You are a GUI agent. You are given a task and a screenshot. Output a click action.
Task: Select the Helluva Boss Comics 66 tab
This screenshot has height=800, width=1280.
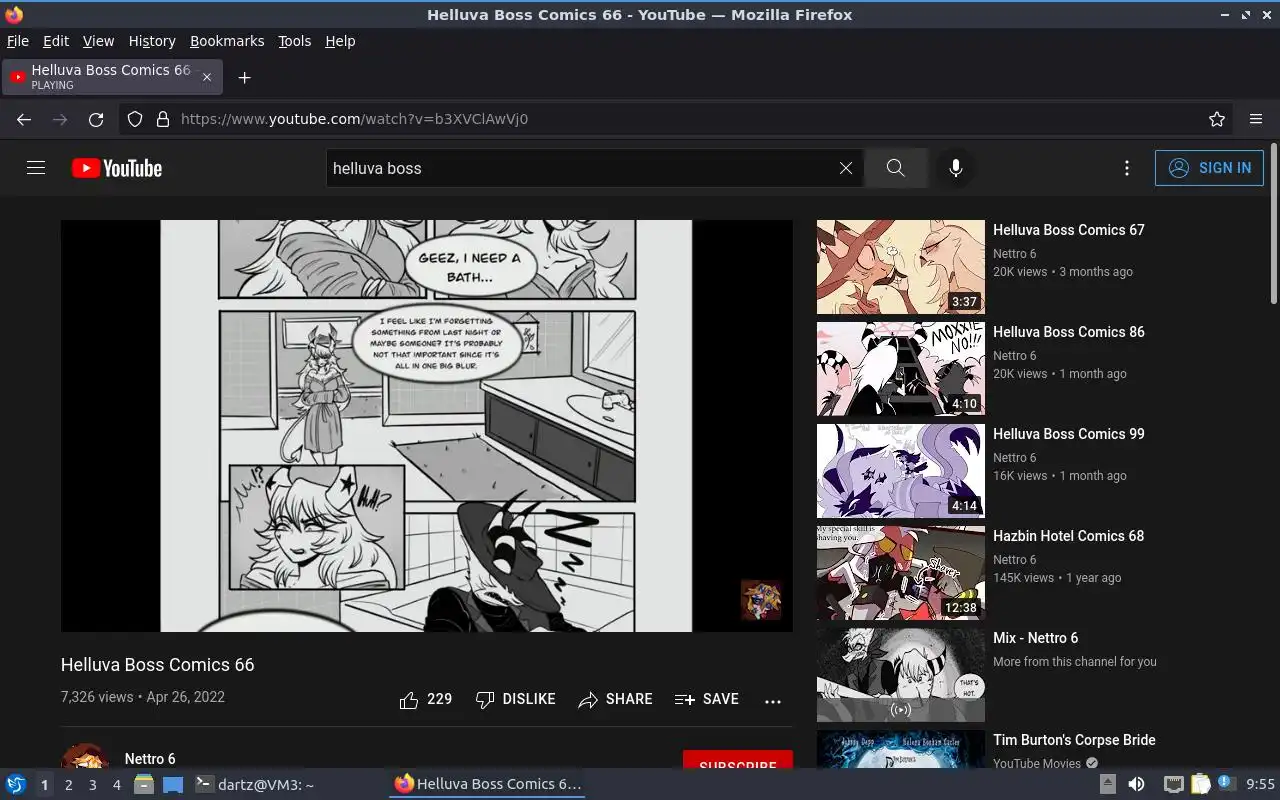112,77
